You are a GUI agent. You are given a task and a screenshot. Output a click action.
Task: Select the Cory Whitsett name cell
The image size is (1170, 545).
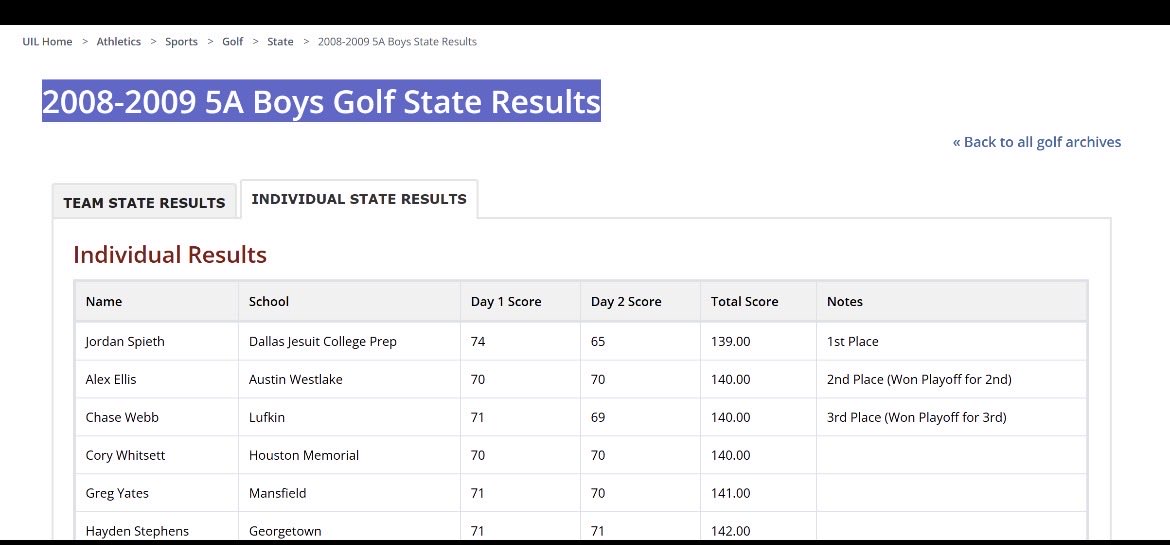157,455
